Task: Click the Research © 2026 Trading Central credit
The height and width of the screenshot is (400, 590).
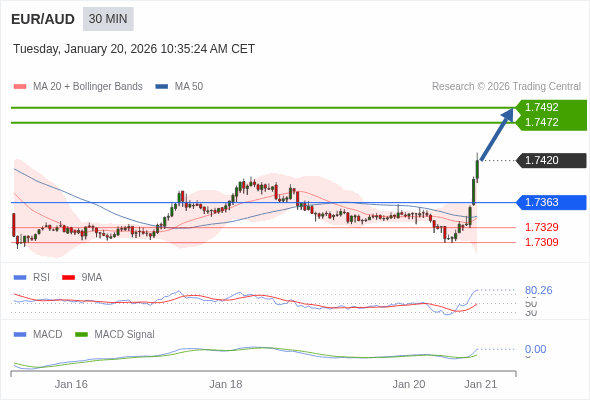Action: [x=506, y=87]
